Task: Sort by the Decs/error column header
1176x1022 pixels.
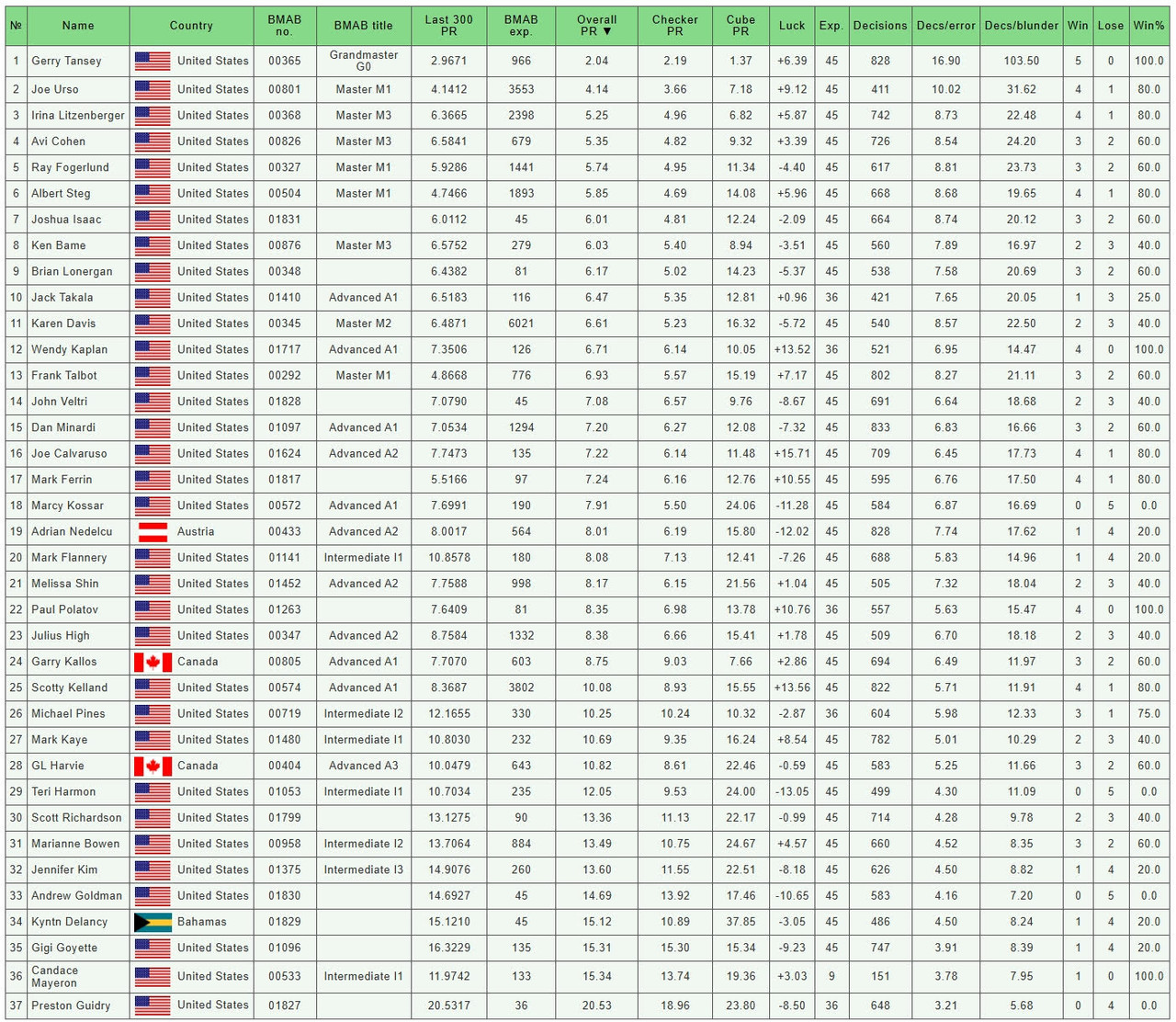Action: coord(945,26)
